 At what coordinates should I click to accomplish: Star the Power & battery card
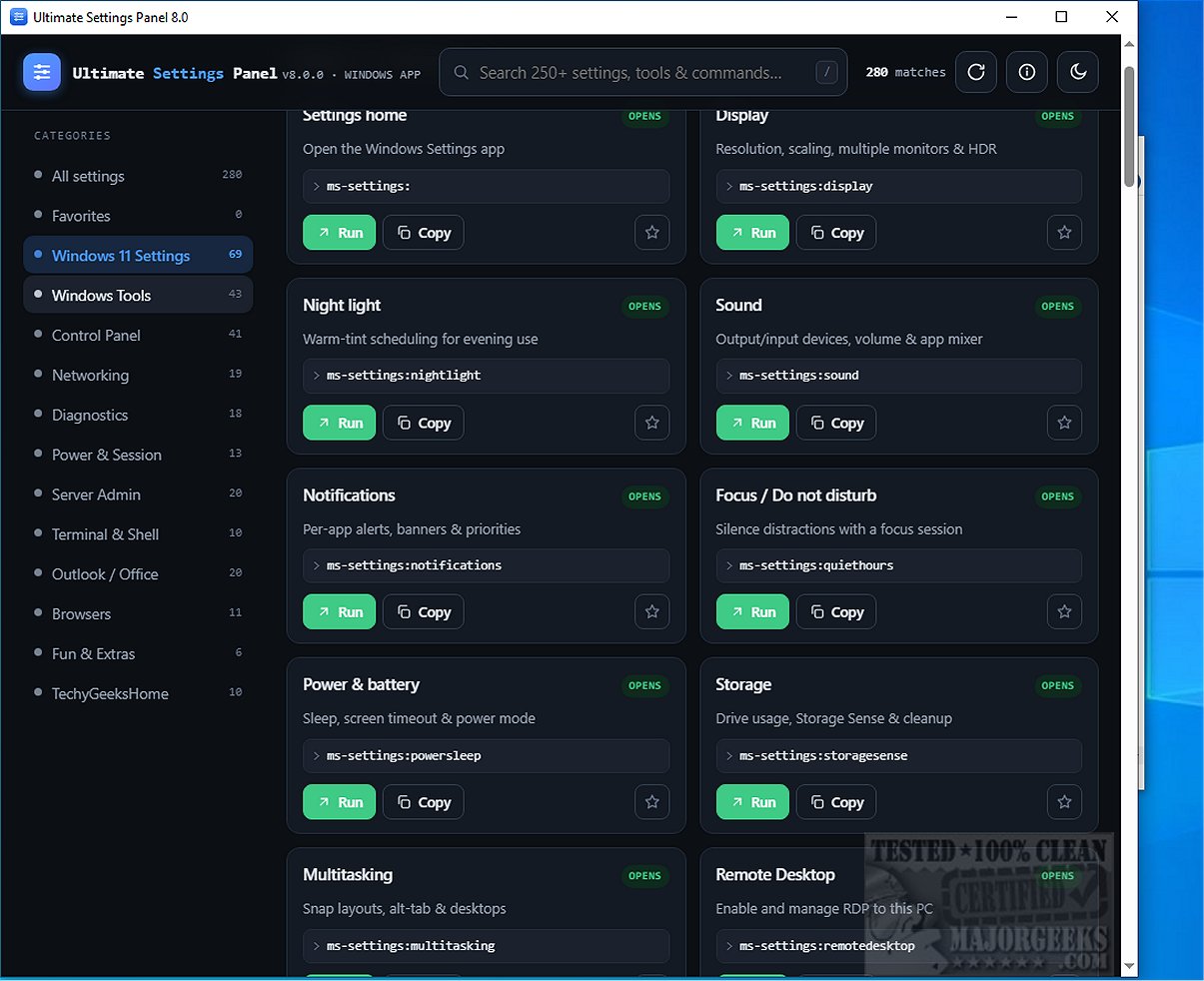(x=652, y=801)
